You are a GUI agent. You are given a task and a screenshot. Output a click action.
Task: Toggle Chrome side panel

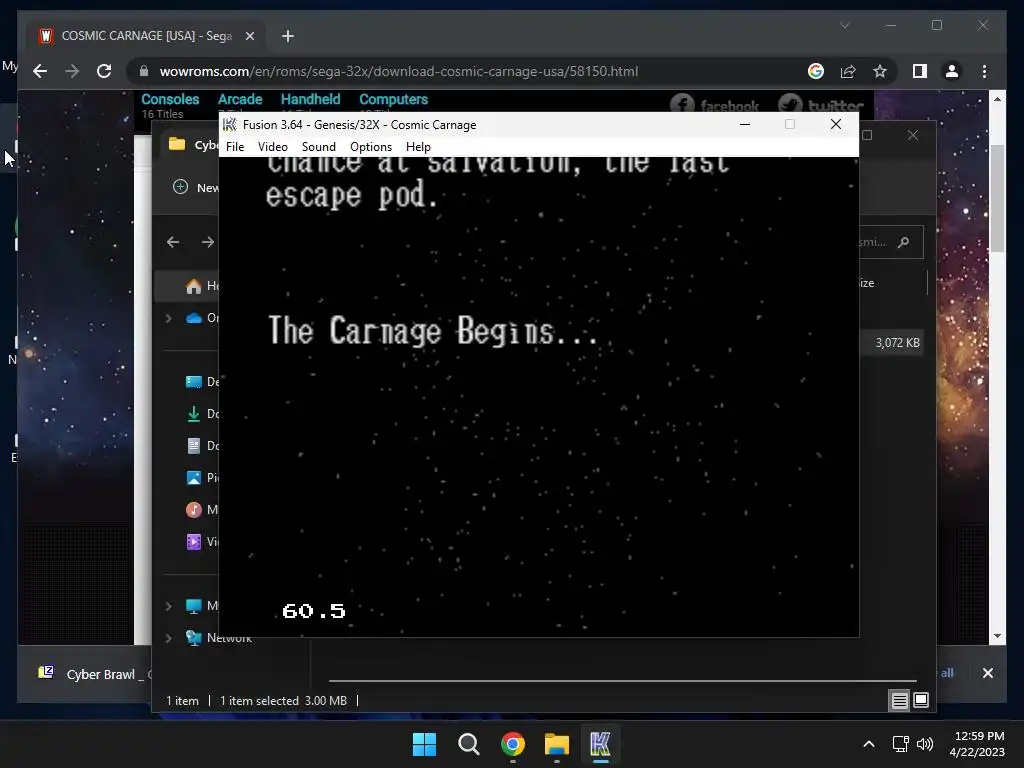(920, 71)
